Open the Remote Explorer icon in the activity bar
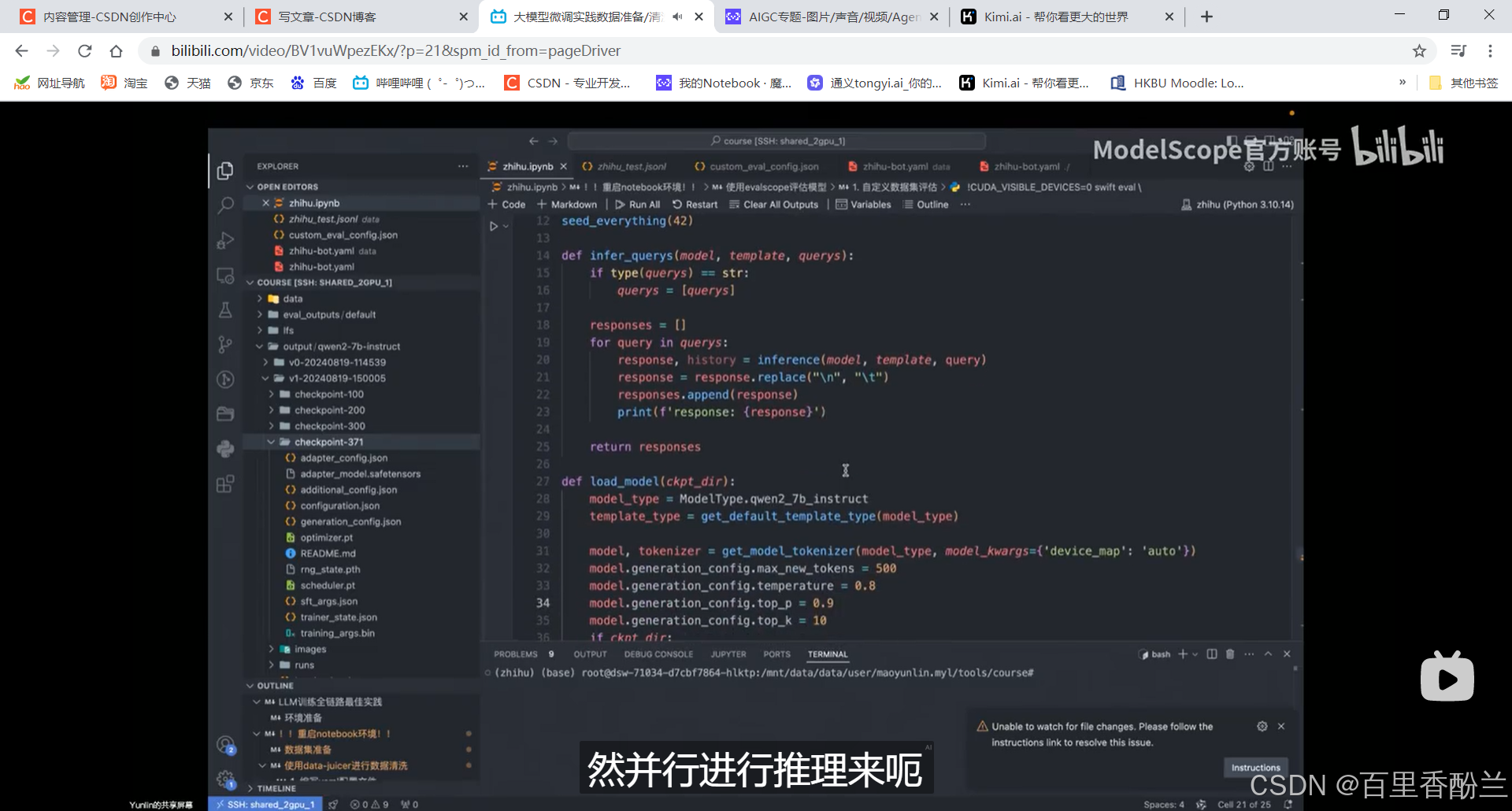This screenshot has width=1512, height=811. pyautogui.click(x=225, y=276)
